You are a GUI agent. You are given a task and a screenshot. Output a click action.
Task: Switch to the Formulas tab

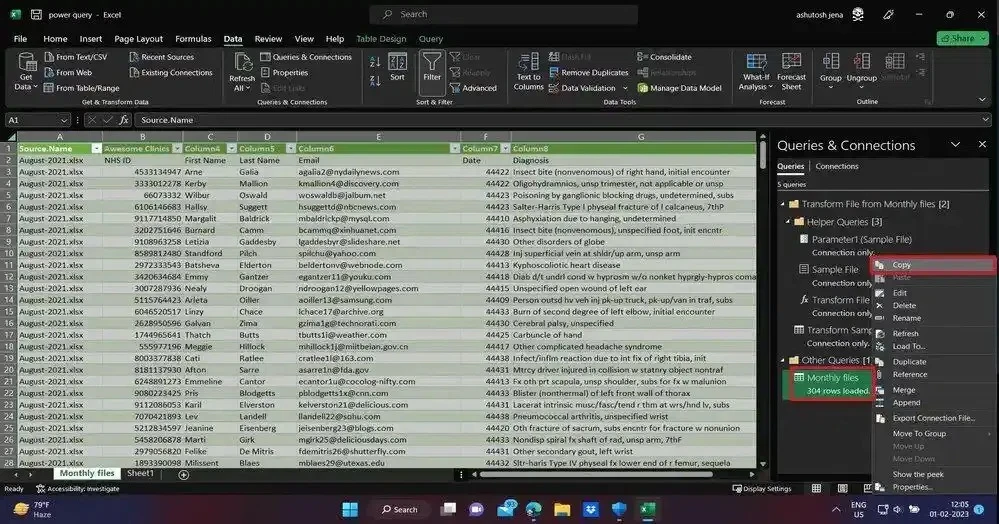193,39
